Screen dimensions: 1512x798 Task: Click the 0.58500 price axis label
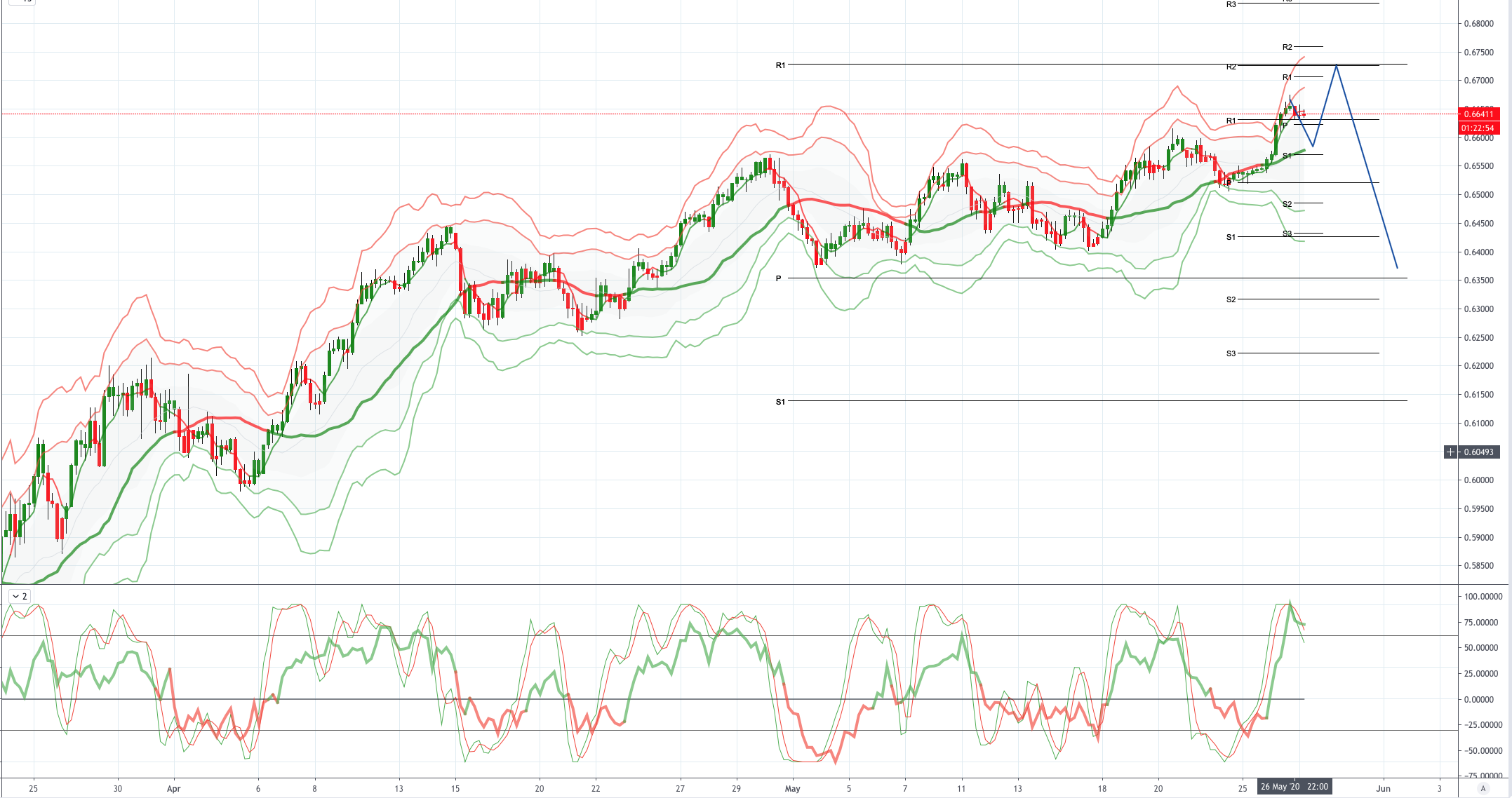[x=1478, y=566]
